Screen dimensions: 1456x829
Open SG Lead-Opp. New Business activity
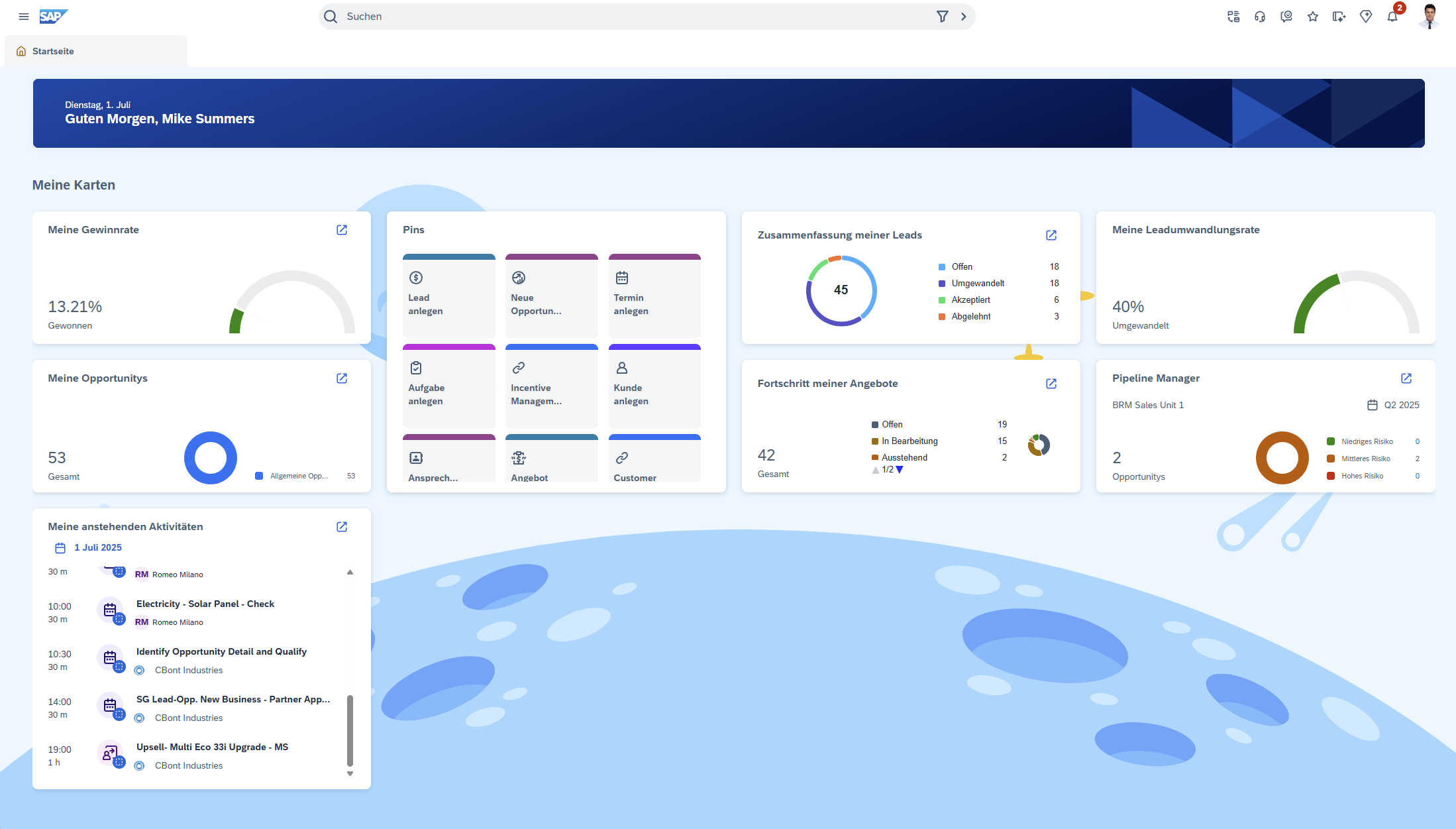233,700
